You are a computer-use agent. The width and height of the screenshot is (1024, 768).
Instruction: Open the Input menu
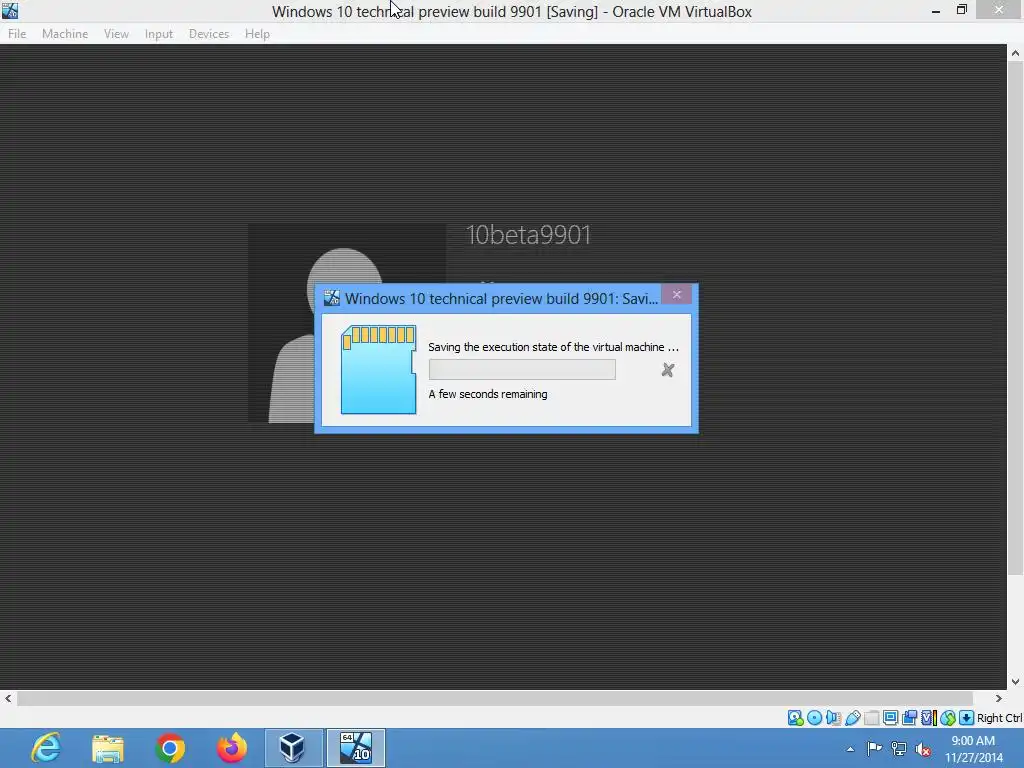point(159,34)
